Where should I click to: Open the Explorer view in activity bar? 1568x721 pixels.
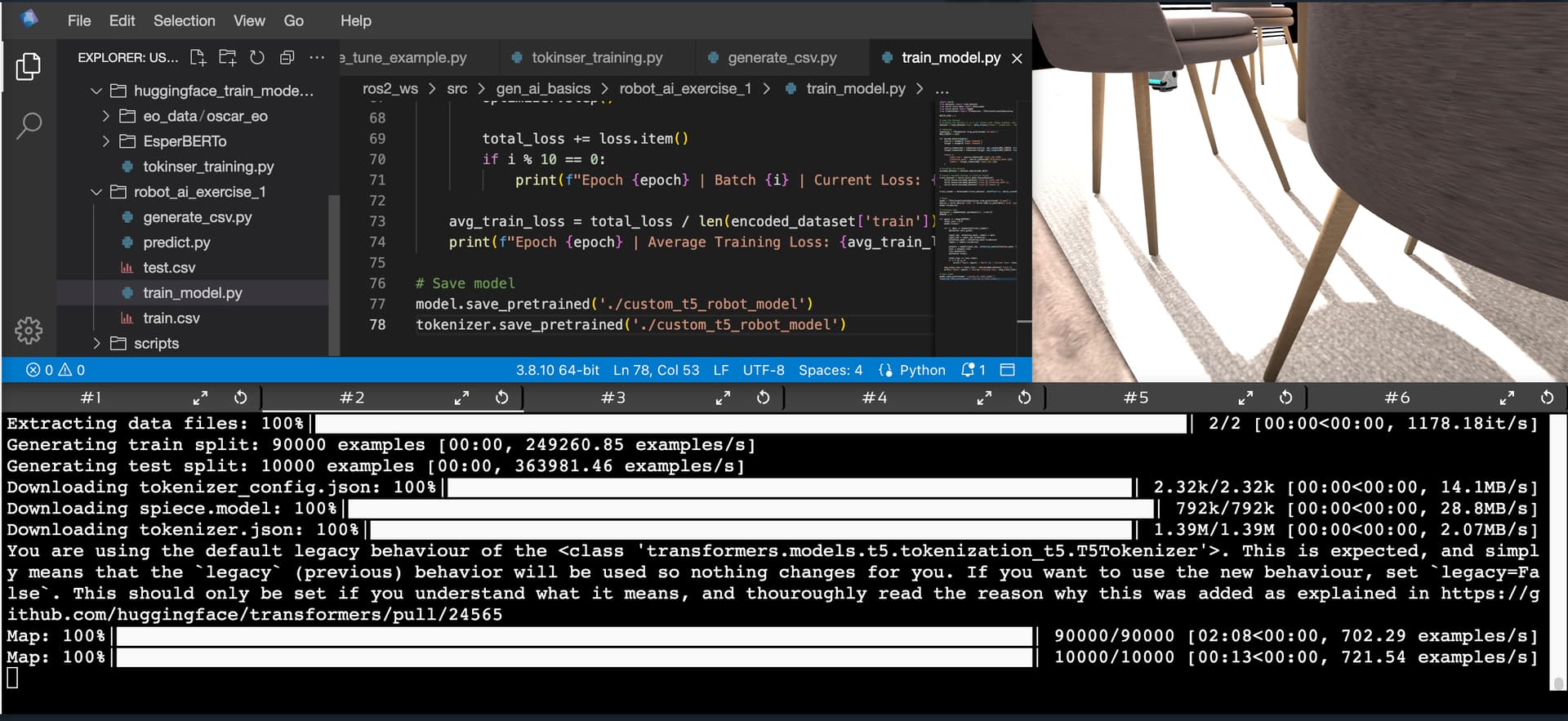pyautogui.click(x=29, y=66)
